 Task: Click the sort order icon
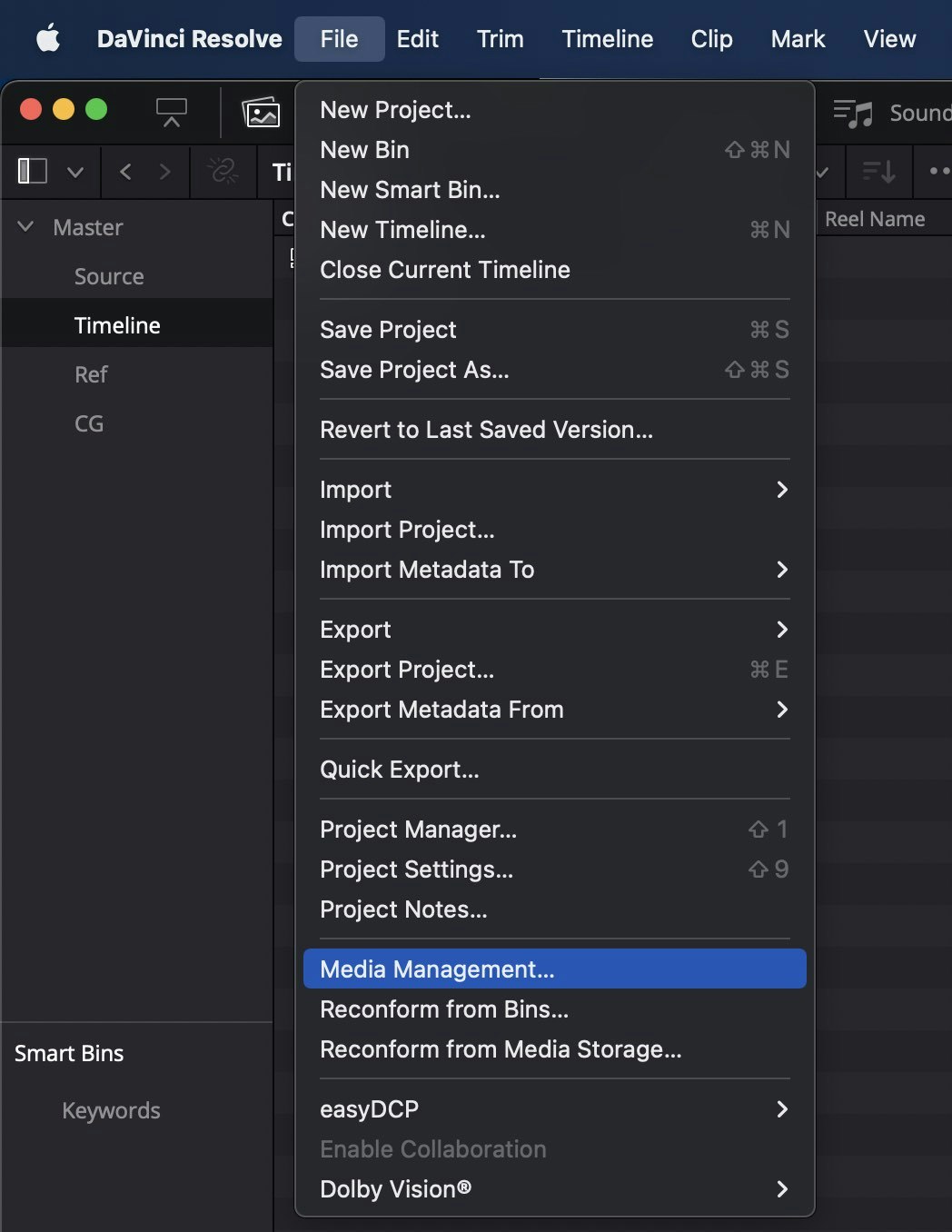(878, 171)
